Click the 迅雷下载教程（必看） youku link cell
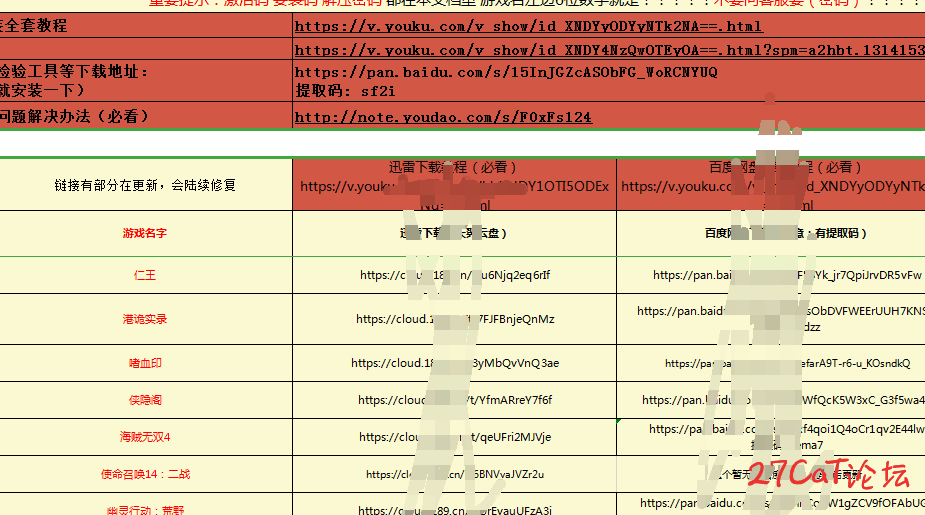This screenshot has height=515, width=925. coord(454,185)
